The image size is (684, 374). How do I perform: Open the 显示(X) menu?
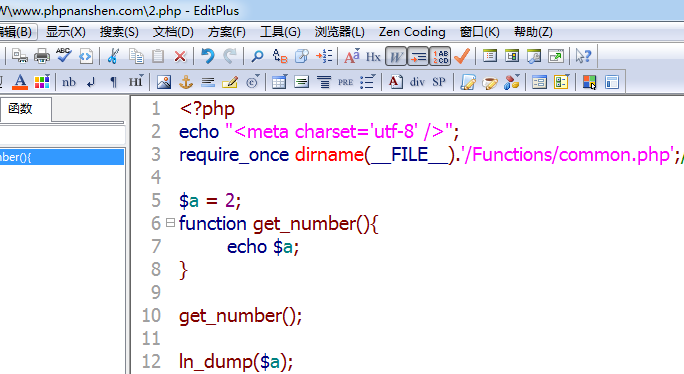click(65, 32)
